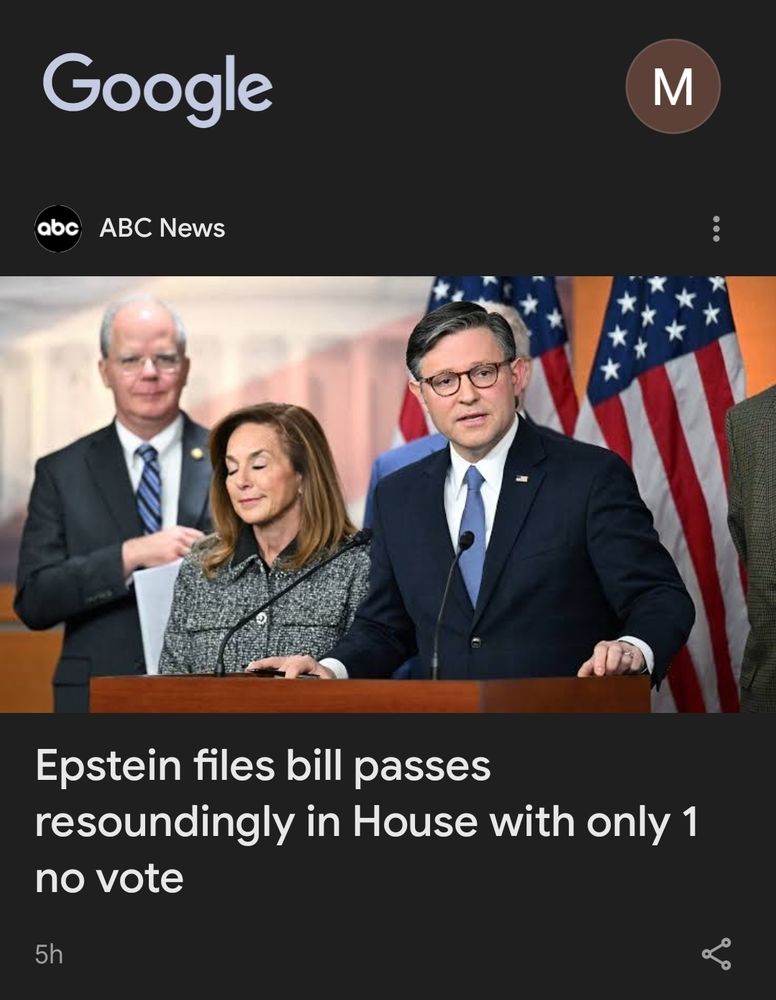Open the M profile account avatar
The image size is (776, 1000).
click(673, 86)
